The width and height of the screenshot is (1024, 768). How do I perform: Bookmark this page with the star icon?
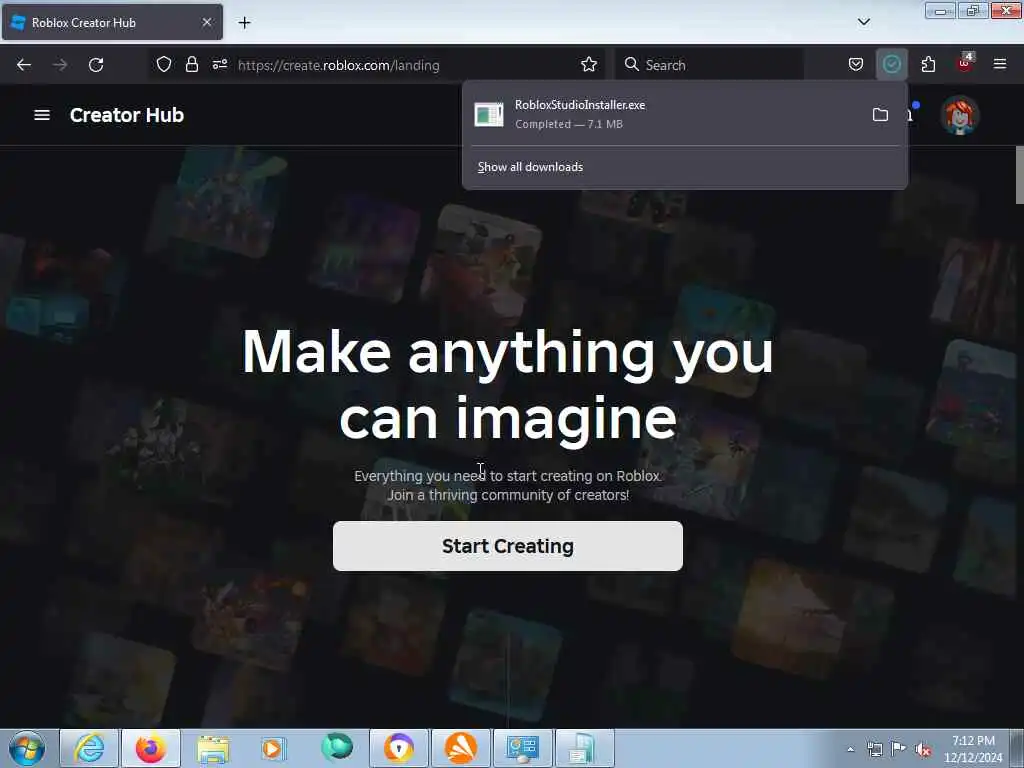588,65
